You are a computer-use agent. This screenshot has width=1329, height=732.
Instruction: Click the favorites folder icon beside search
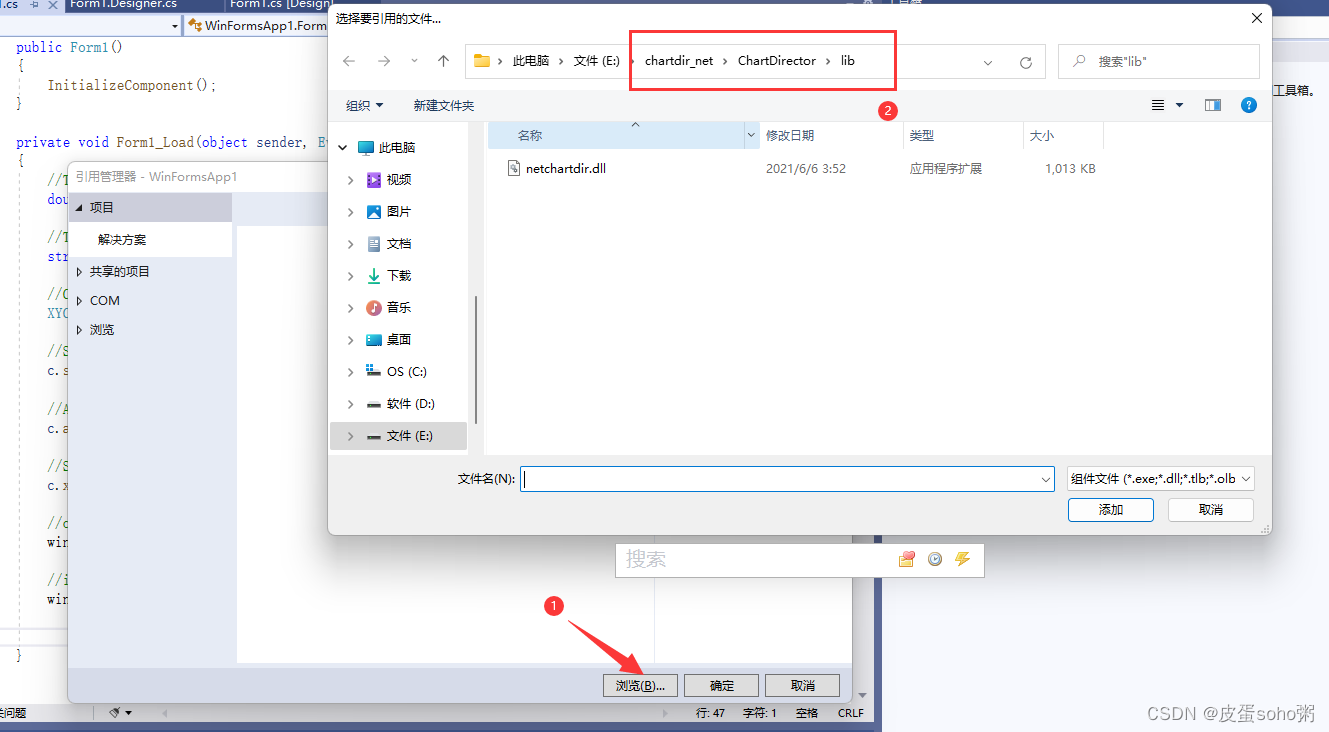click(906, 559)
